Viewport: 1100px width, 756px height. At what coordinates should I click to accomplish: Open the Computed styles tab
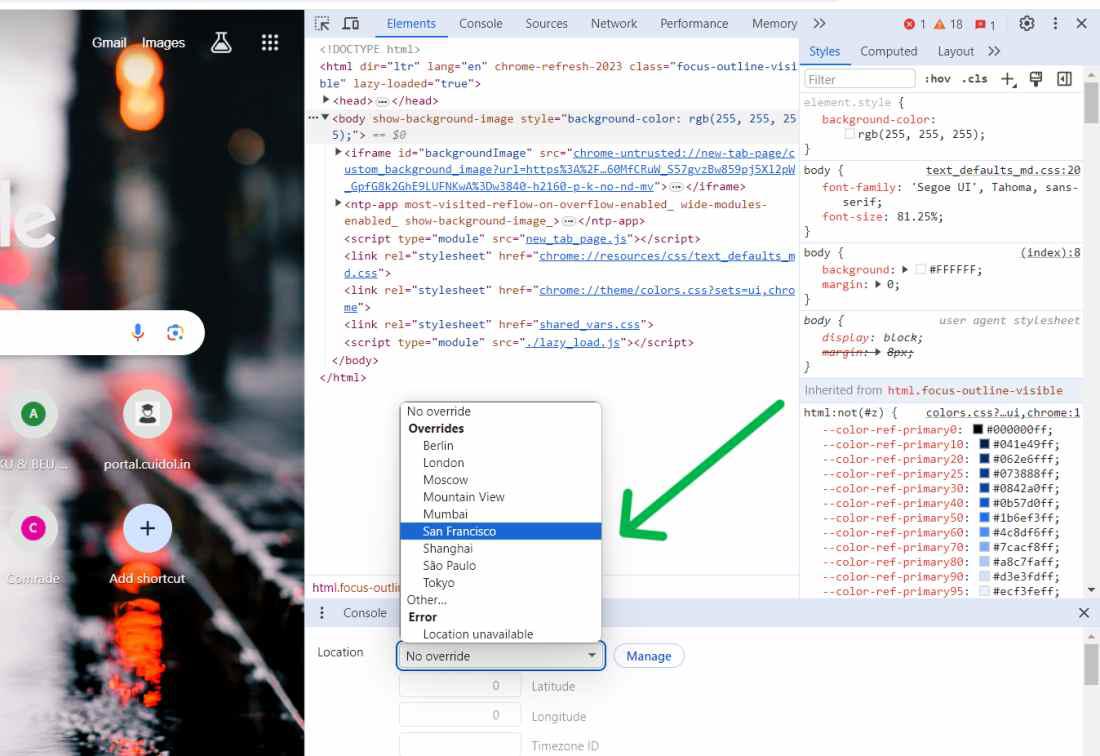click(889, 51)
